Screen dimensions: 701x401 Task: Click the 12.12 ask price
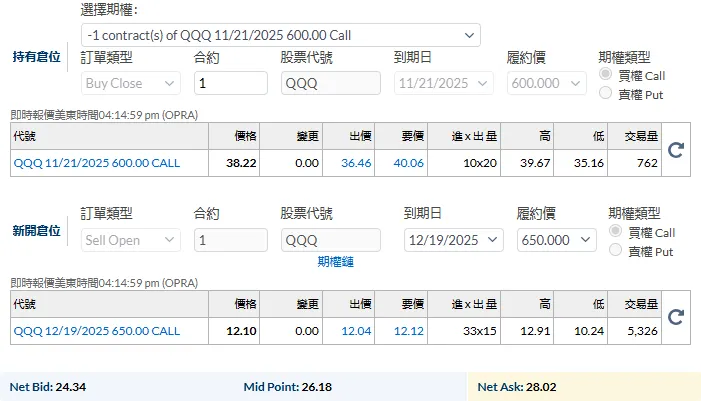(x=408, y=331)
